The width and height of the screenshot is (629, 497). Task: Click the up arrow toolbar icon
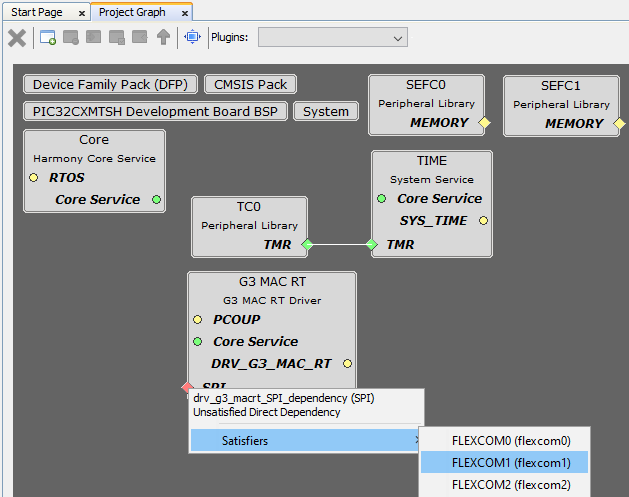(x=163, y=37)
